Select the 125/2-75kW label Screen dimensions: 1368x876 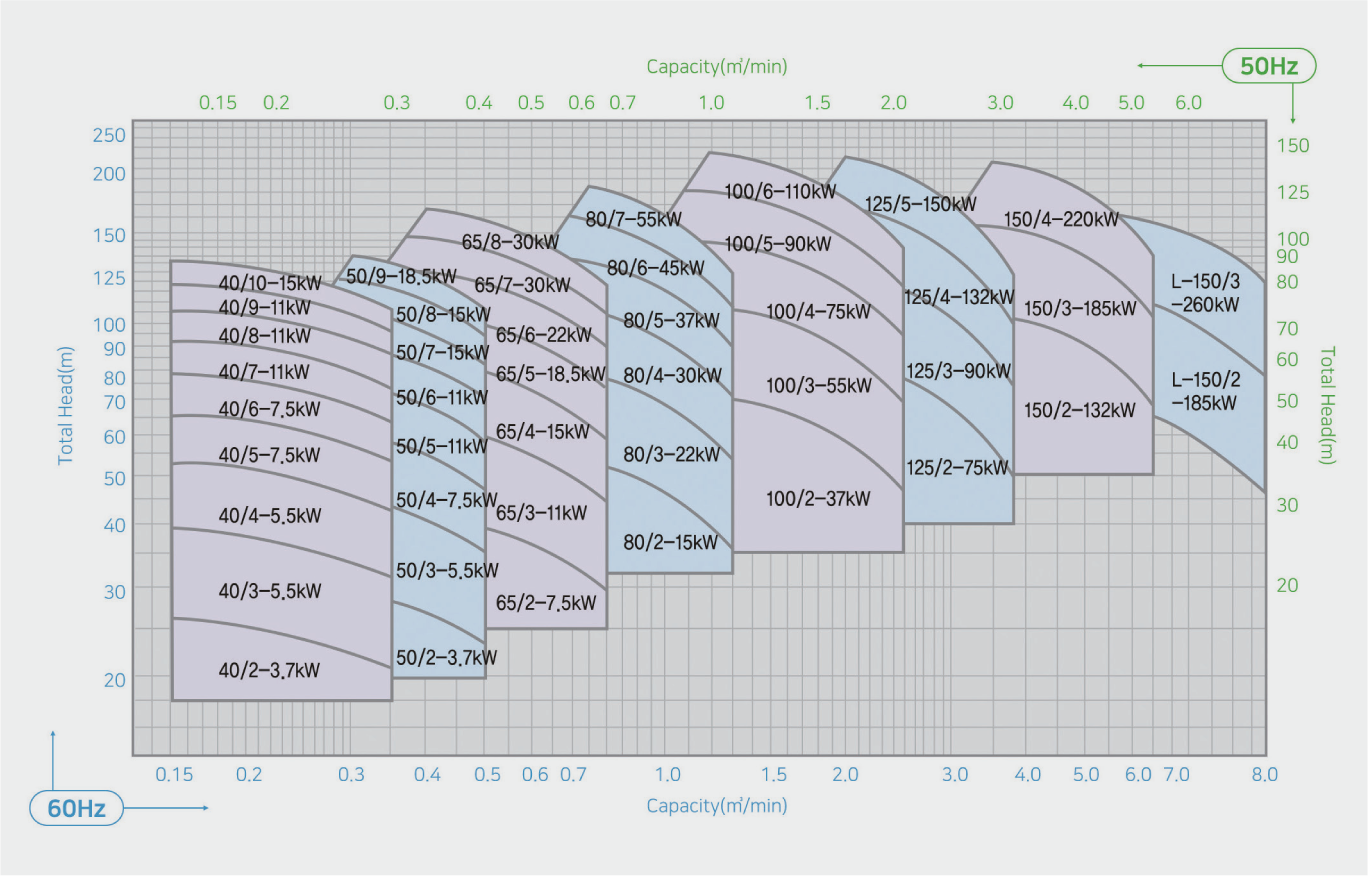click(958, 468)
